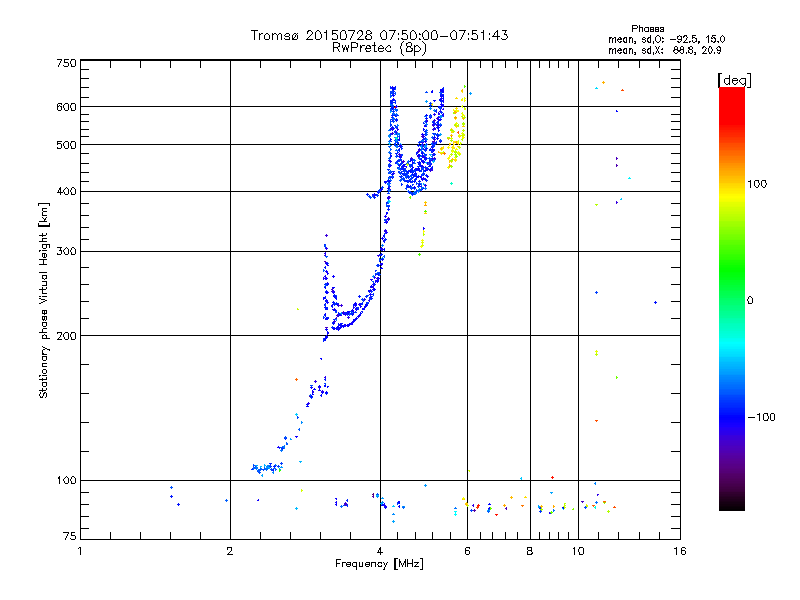Click the '400' y-axis tick label
The height and width of the screenshot is (600, 800).
(66, 191)
